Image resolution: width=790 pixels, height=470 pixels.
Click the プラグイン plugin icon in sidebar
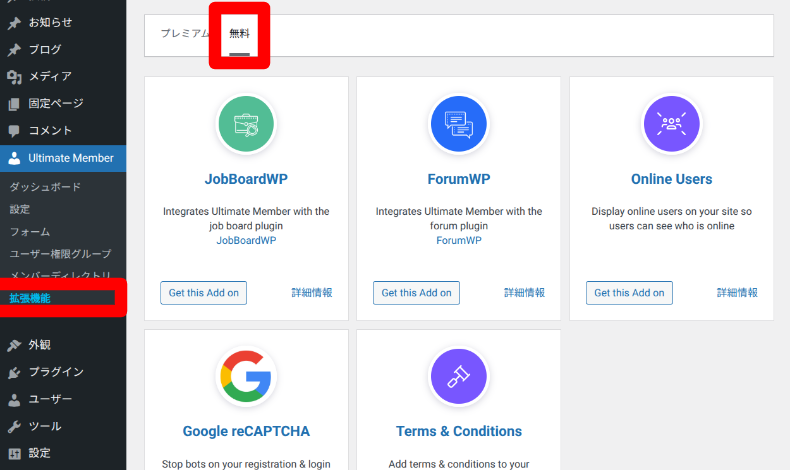tap(14, 372)
